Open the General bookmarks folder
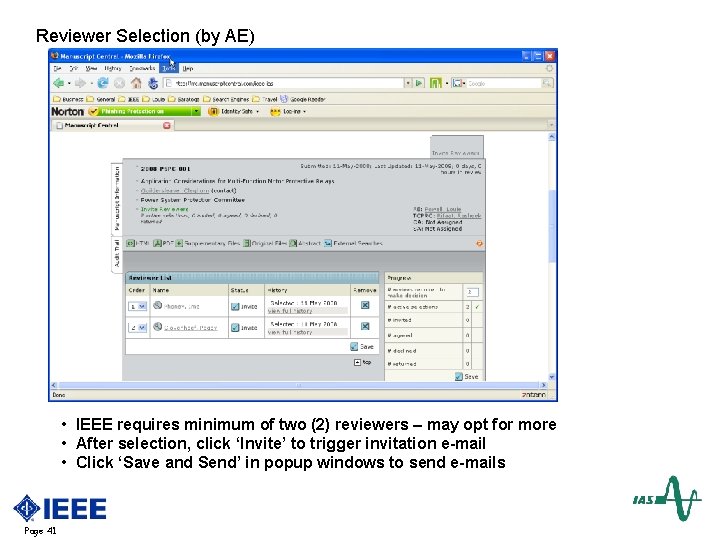Image resolution: width=720 pixels, height=540 pixels. (x=101, y=99)
